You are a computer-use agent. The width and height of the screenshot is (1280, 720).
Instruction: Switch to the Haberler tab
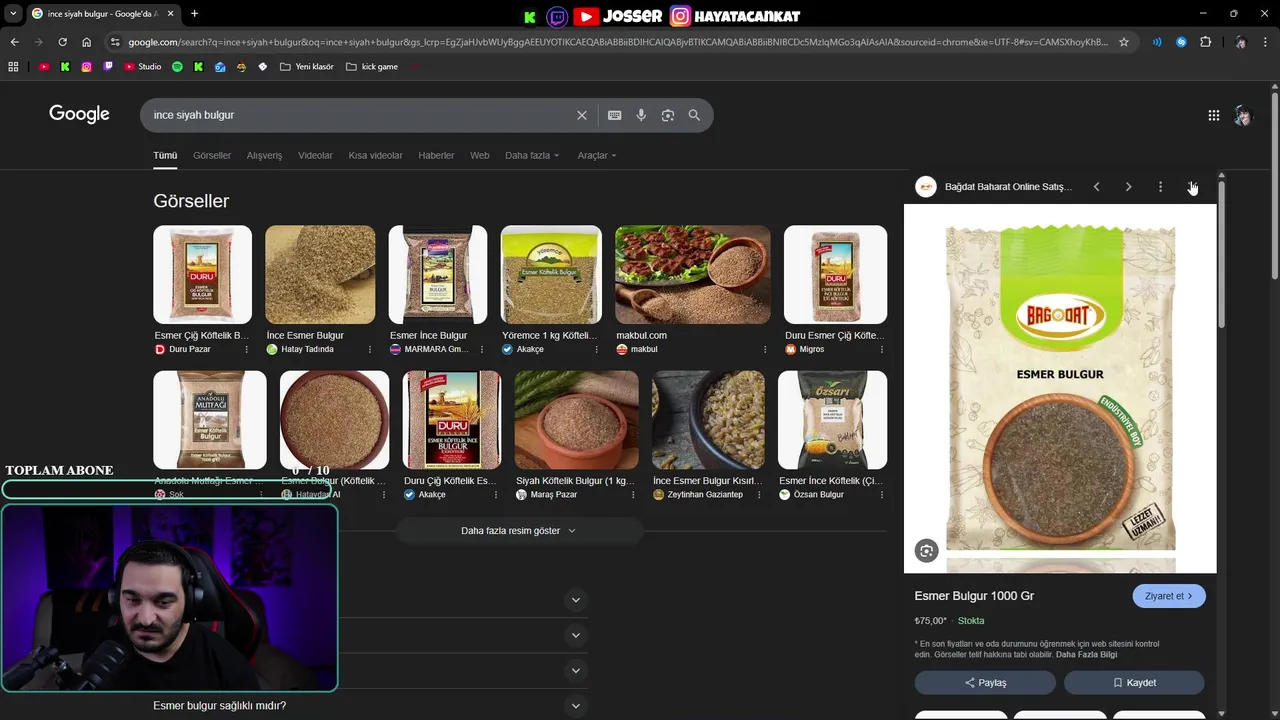(x=436, y=155)
